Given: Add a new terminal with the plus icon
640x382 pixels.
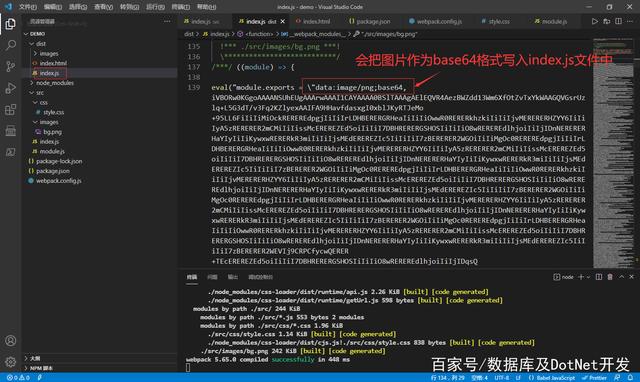Looking at the screenshot, I should pyautogui.click(x=580, y=277).
